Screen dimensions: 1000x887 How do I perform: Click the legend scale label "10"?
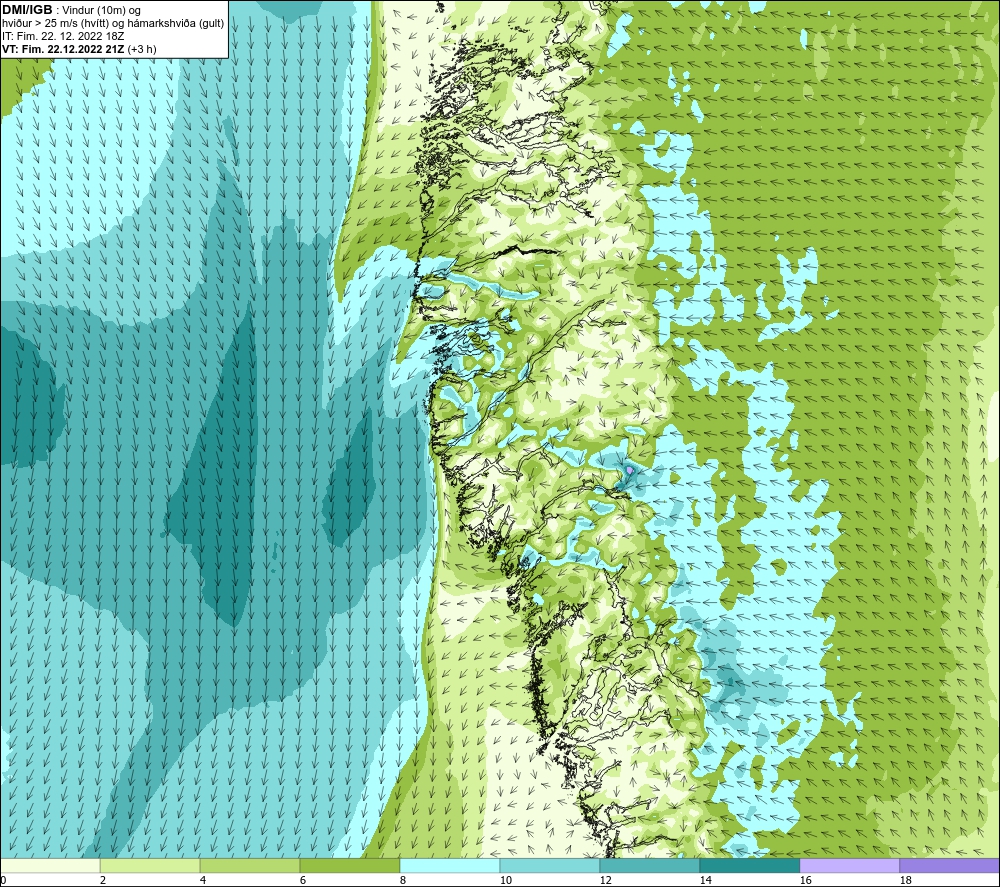click(505, 880)
